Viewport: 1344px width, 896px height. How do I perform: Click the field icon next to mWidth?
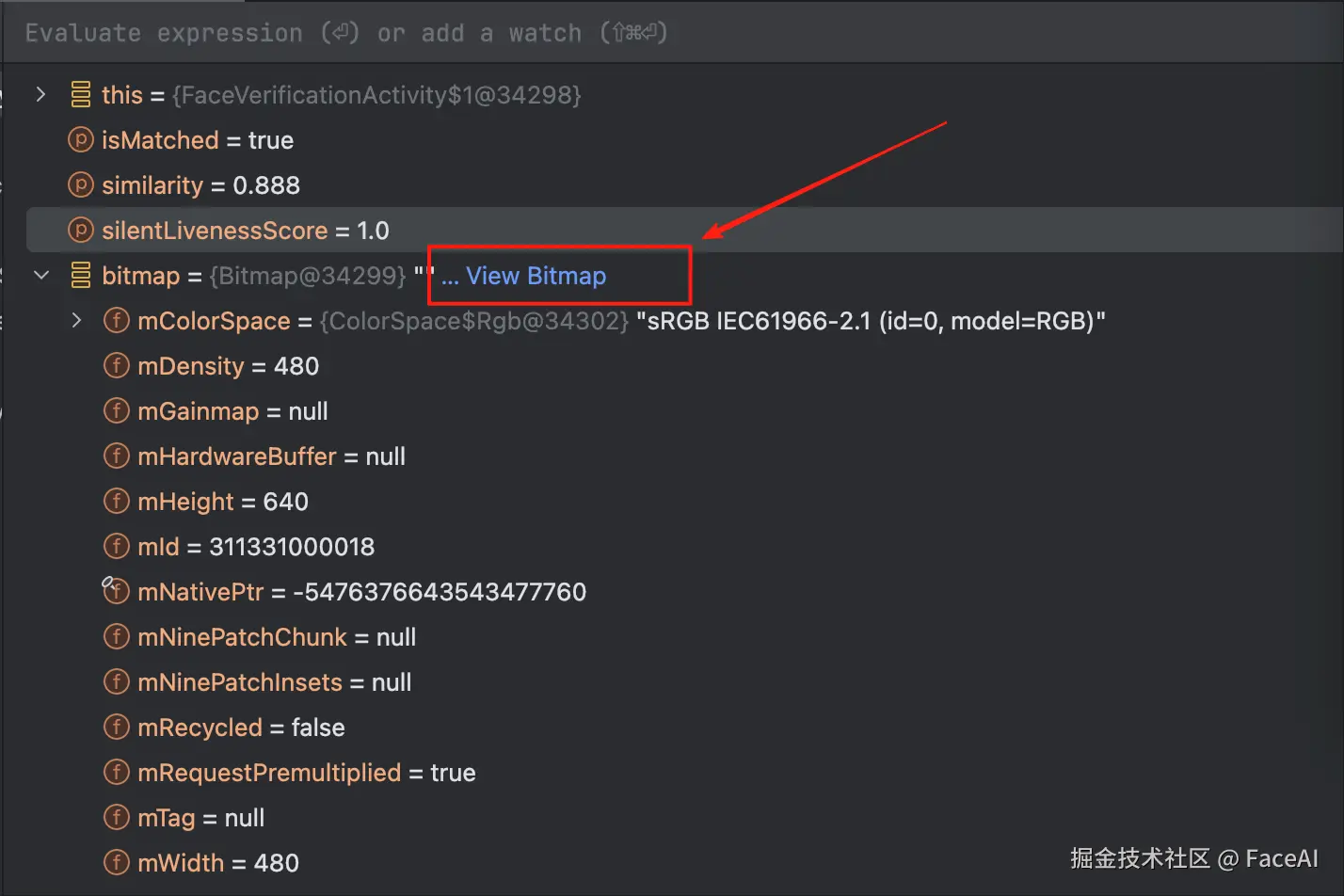click(x=116, y=862)
